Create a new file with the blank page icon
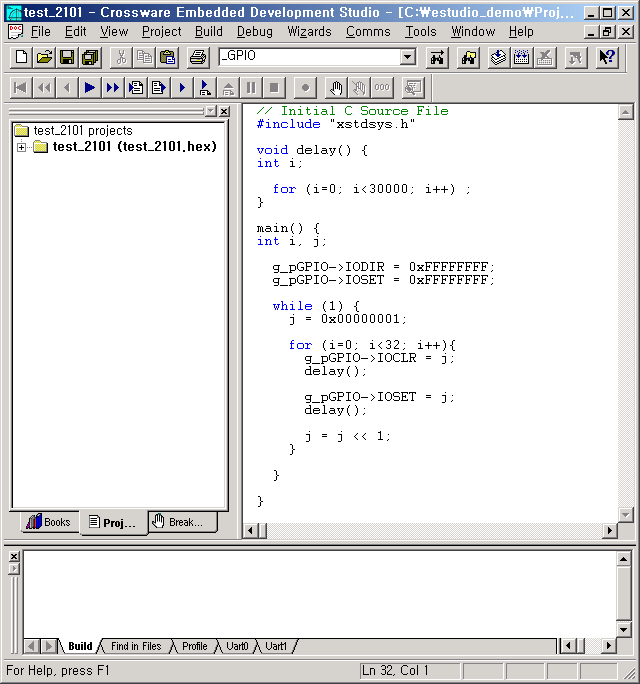The image size is (640, 684). (21, 57)
